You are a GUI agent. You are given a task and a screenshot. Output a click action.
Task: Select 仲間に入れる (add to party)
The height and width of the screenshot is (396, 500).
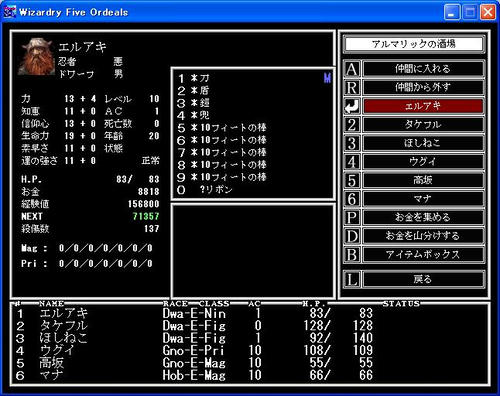coord(423,69)
